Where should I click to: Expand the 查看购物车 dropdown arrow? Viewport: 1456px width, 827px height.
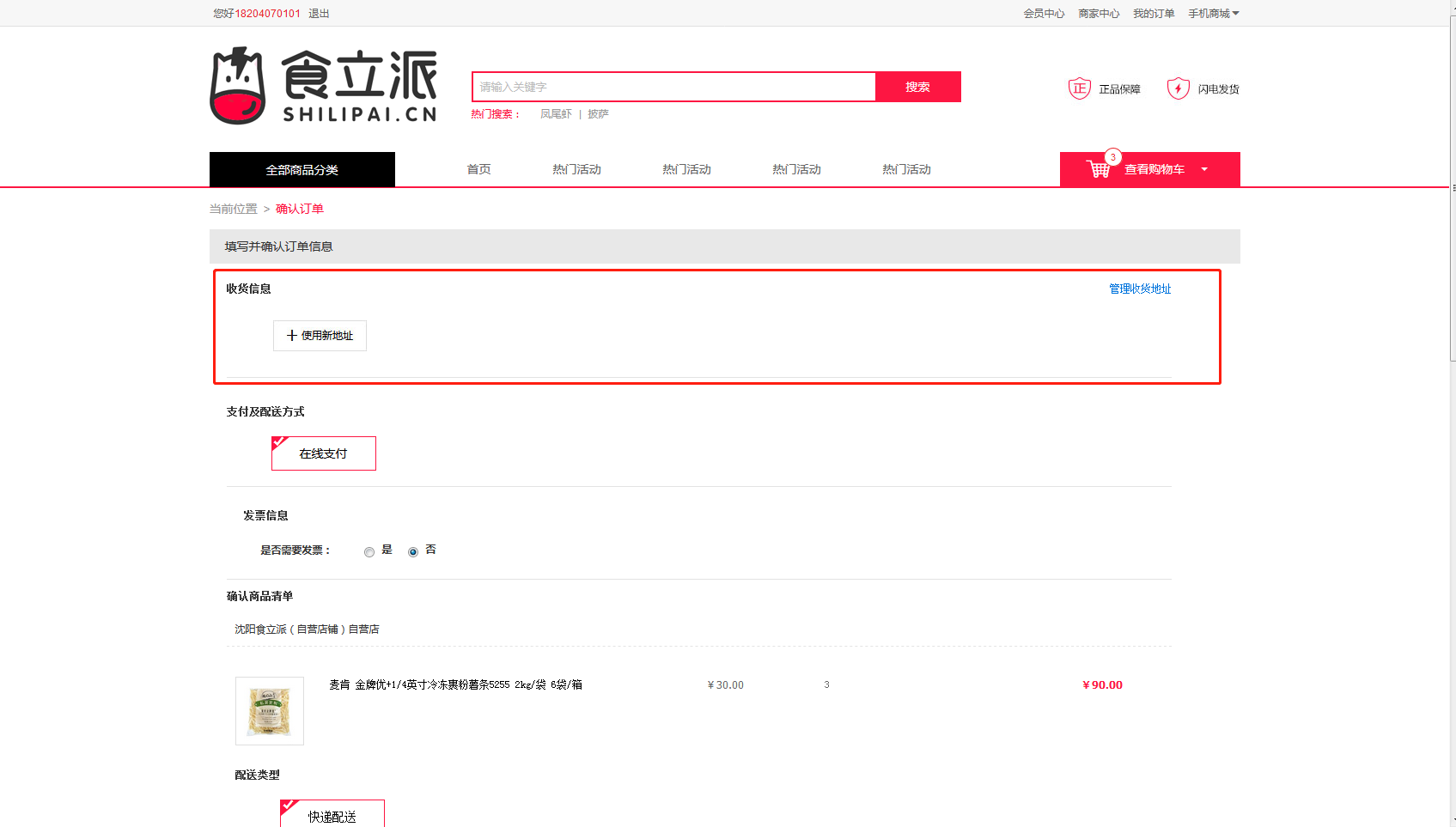click(1204, 169)
